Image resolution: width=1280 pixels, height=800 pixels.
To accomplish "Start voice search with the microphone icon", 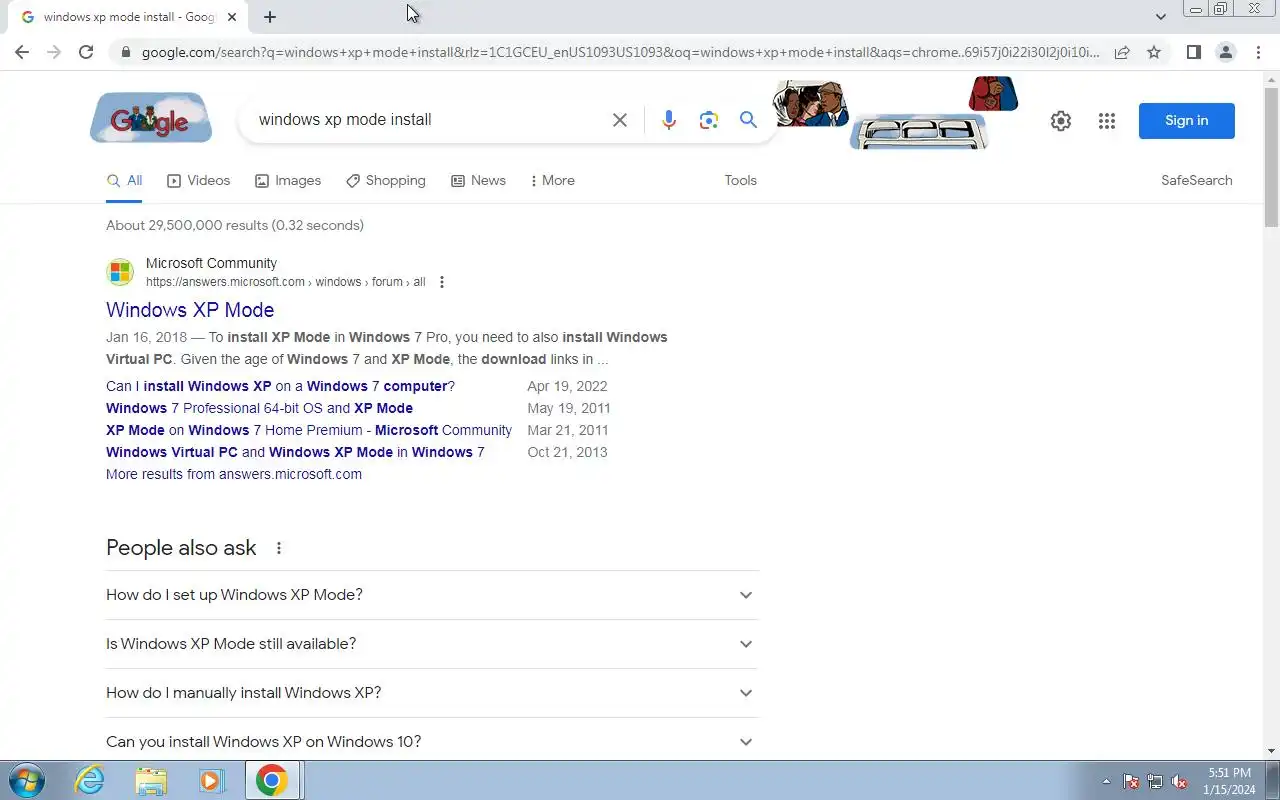I will 669,120.
